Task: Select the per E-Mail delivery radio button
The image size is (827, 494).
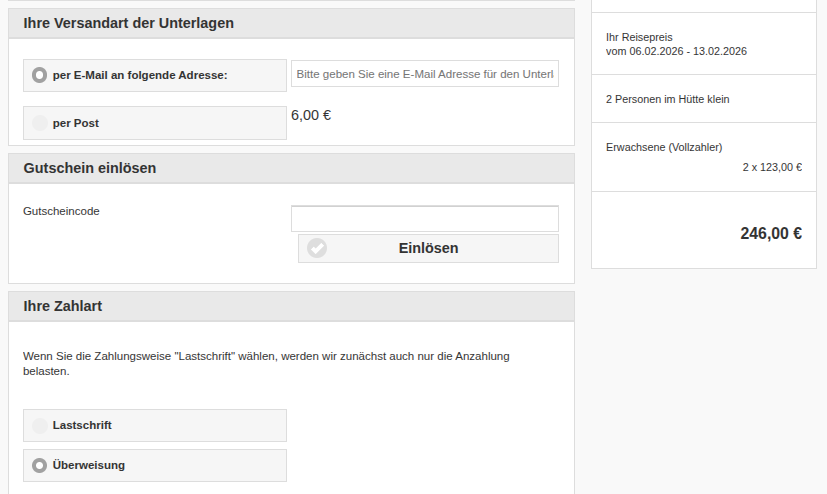Action: (x=40, y=75)
